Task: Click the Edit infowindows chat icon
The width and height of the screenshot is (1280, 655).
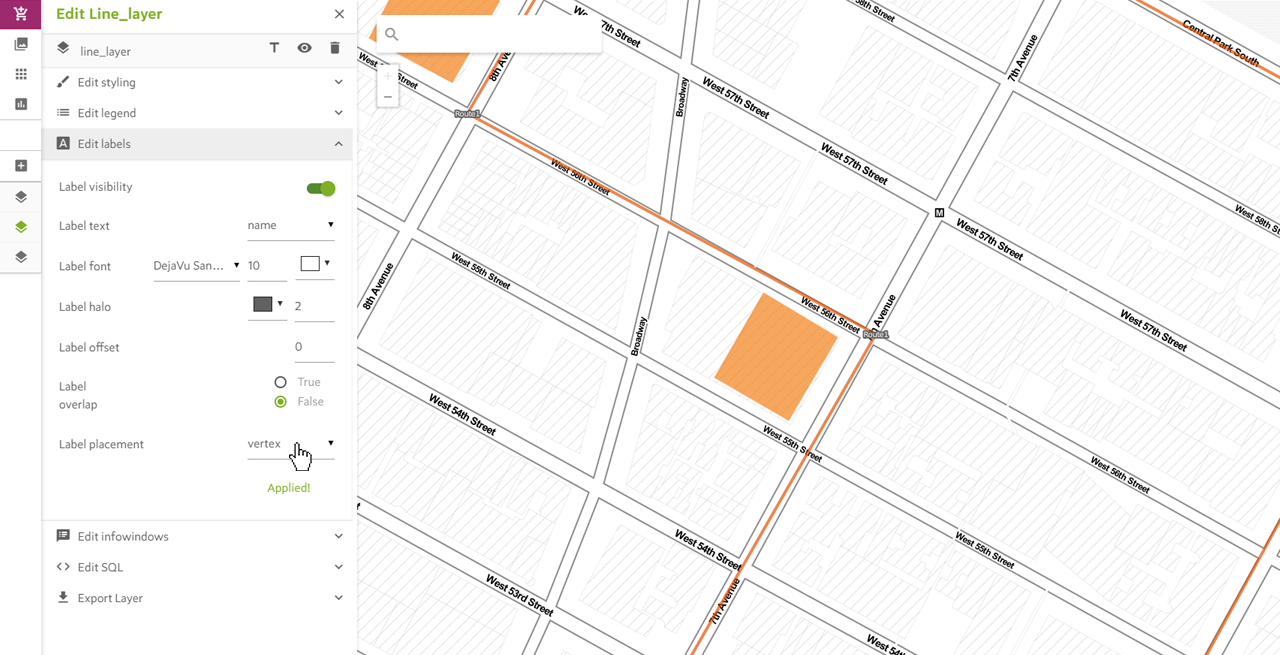Action: tap(63, 536)
